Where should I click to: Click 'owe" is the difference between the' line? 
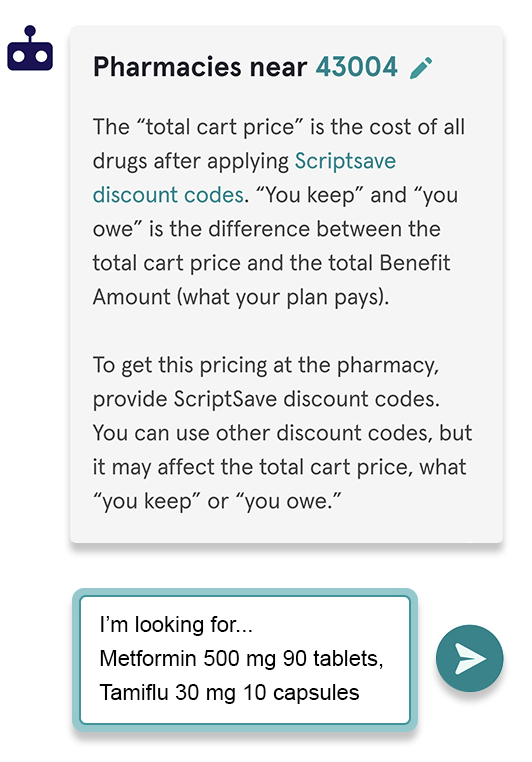click(x=267, y=229)
